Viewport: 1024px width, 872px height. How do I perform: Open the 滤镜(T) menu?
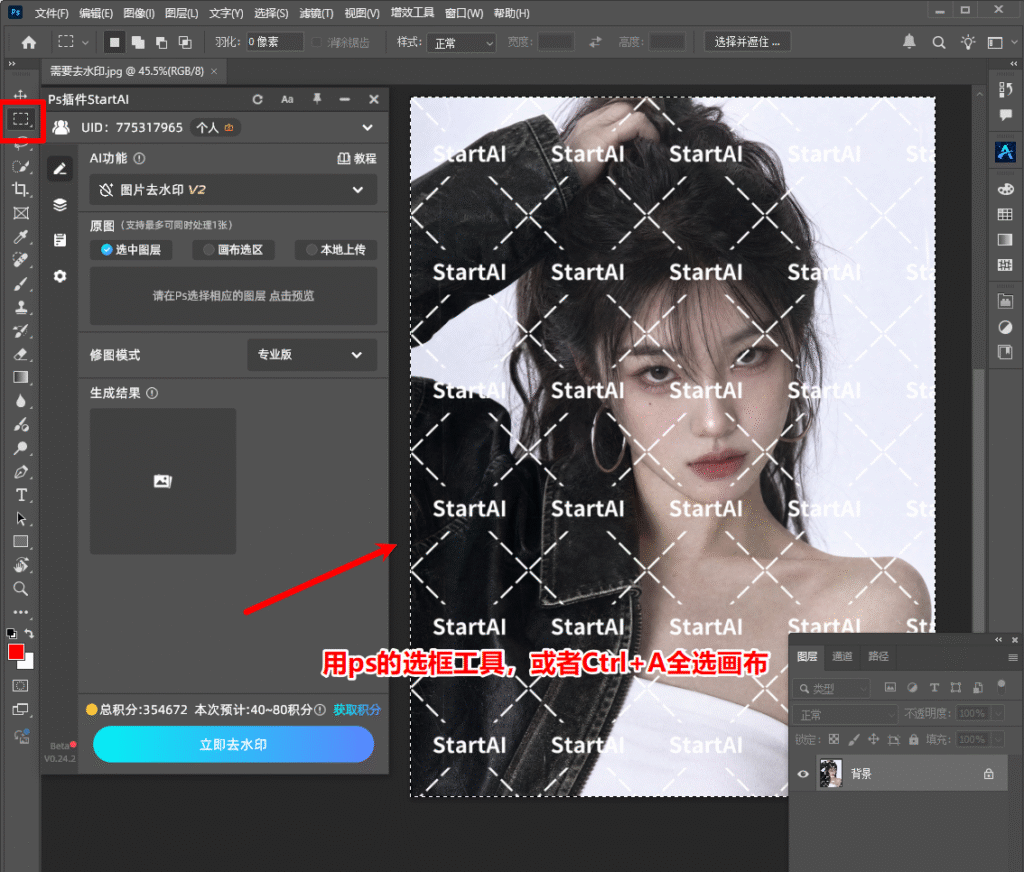316,13
